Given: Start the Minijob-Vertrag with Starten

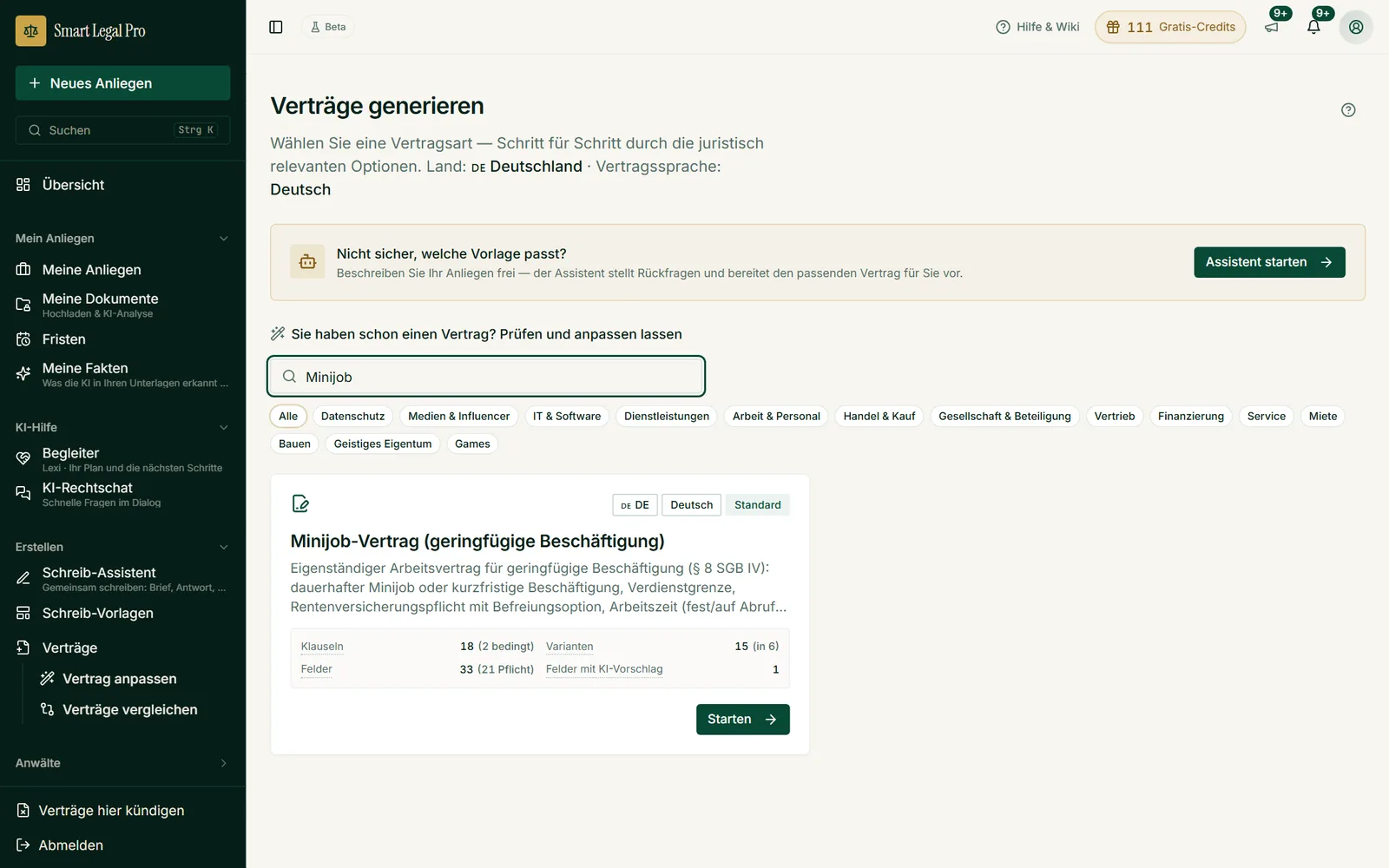Looking at the screenshot, I should 742,720.
